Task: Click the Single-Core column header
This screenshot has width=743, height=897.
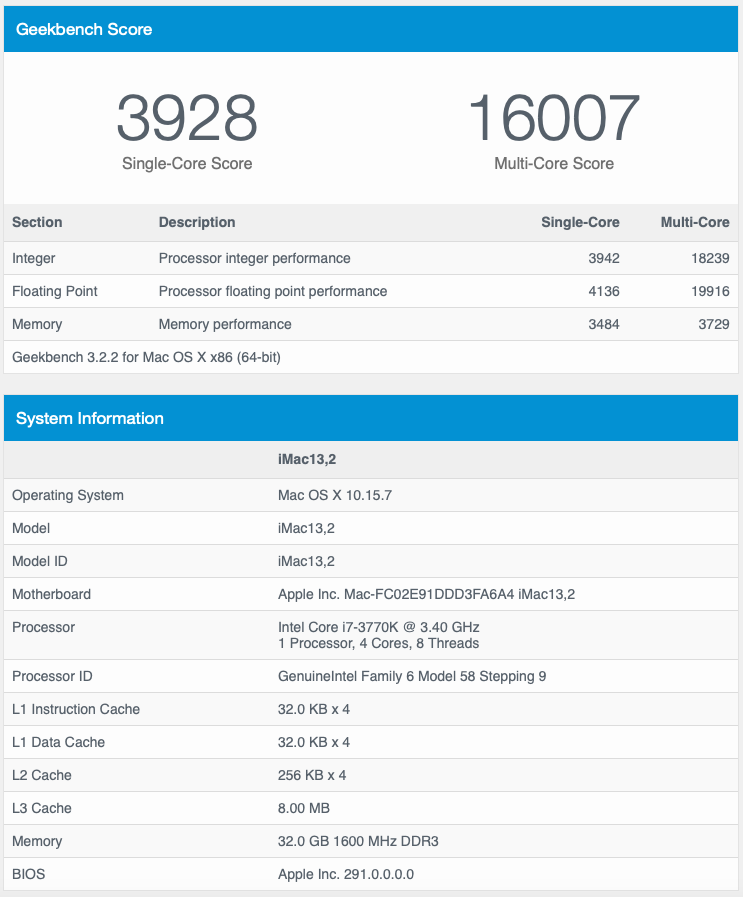Action: tap(580, 222)
